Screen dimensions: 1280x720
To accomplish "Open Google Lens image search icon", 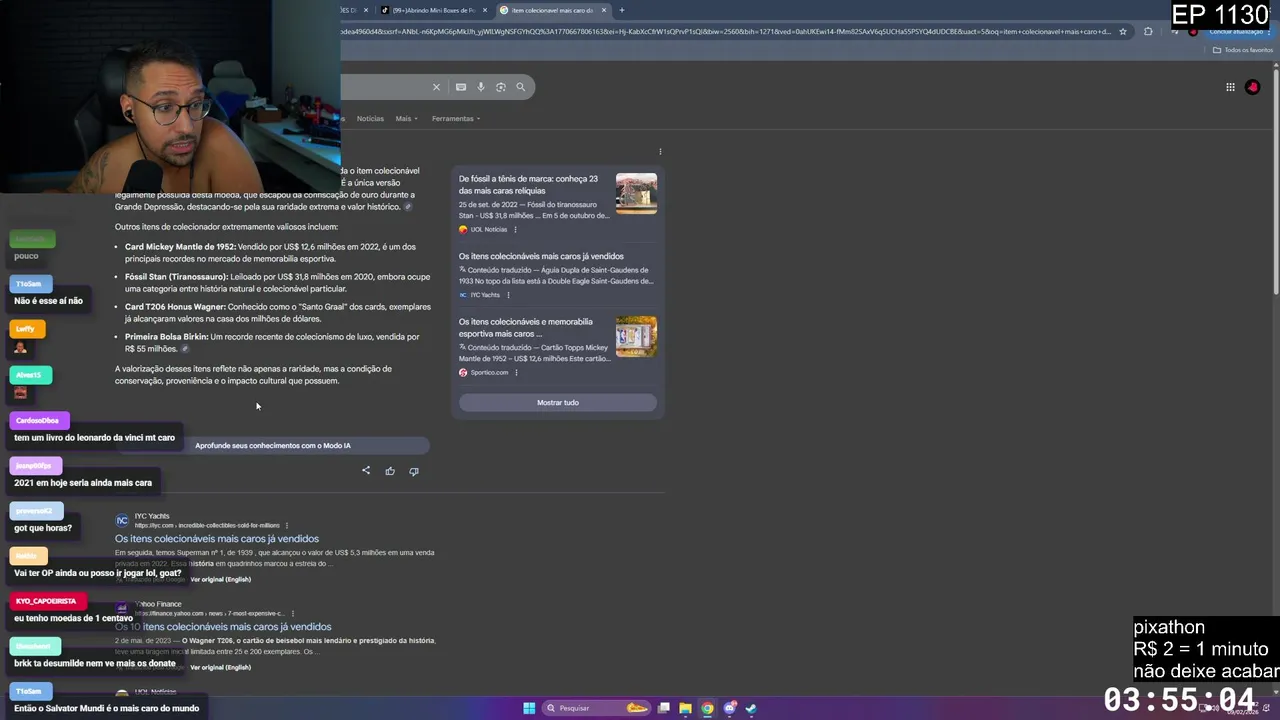I will pyautogui.click(x=501, y=87).
